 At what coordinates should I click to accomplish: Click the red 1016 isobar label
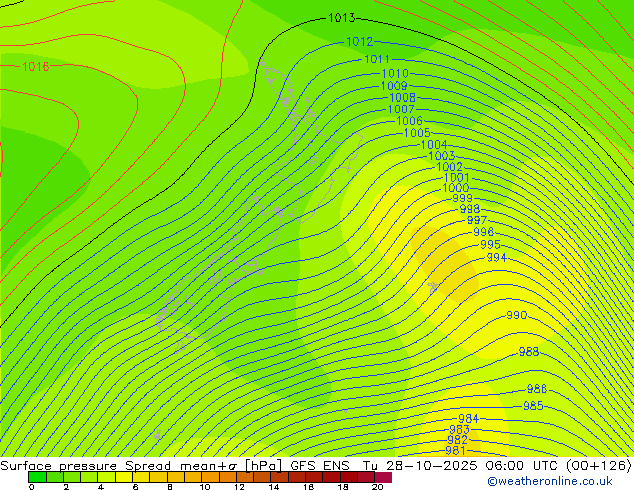pyautogui.click(x=36, y=66)
